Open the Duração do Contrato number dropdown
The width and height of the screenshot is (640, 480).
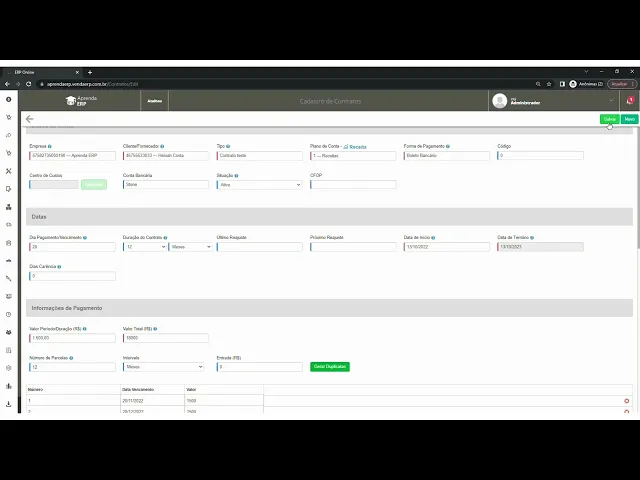click(x=144, y=247)
